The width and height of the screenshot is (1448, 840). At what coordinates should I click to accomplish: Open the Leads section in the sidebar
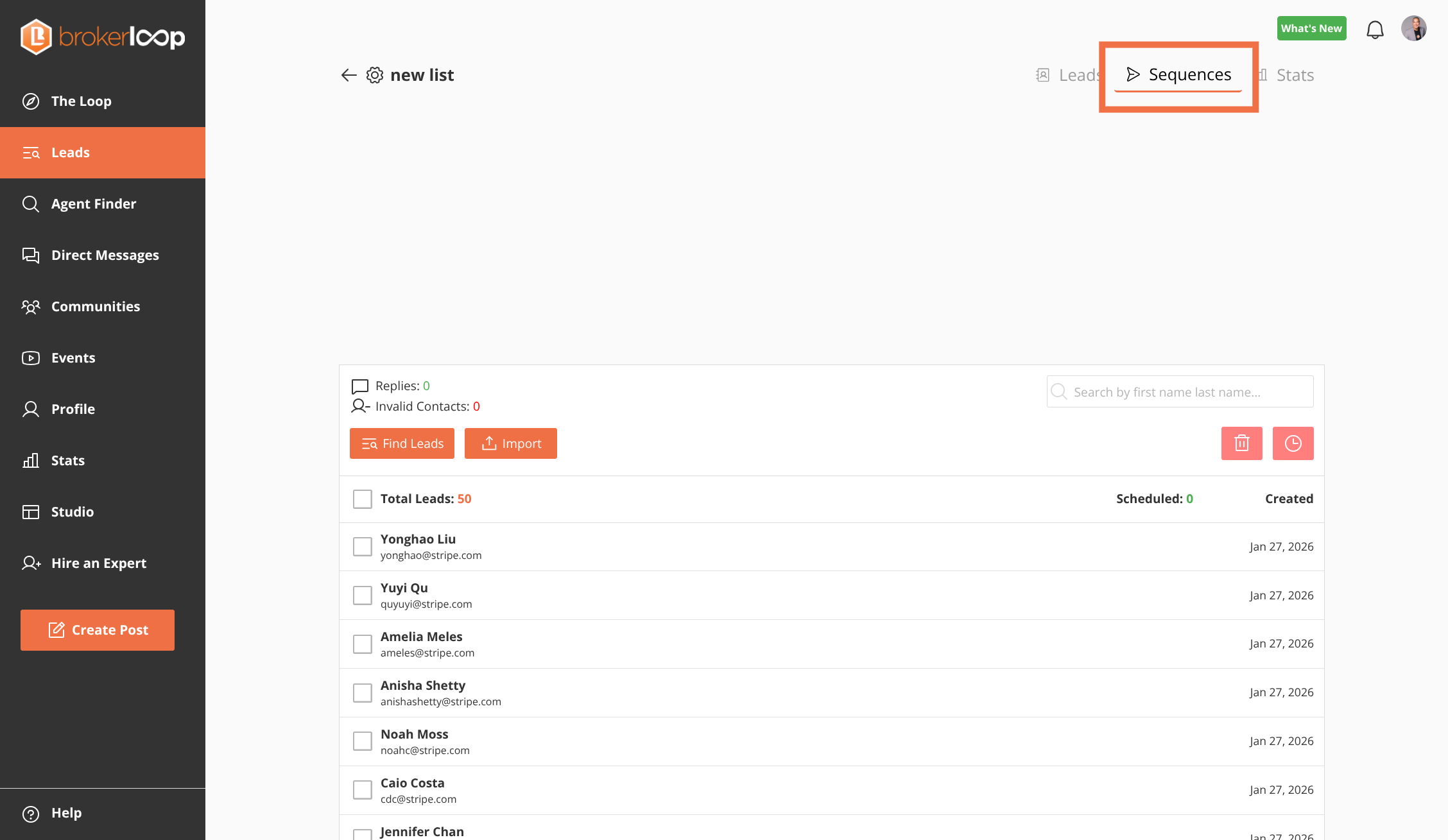(71, 152)
